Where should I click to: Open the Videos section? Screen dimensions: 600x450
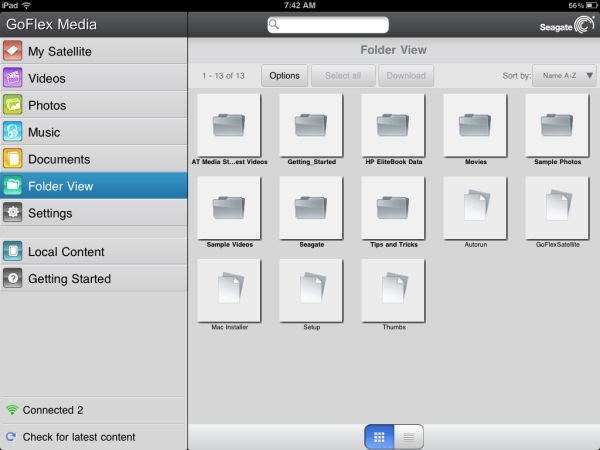click(94, 78)
